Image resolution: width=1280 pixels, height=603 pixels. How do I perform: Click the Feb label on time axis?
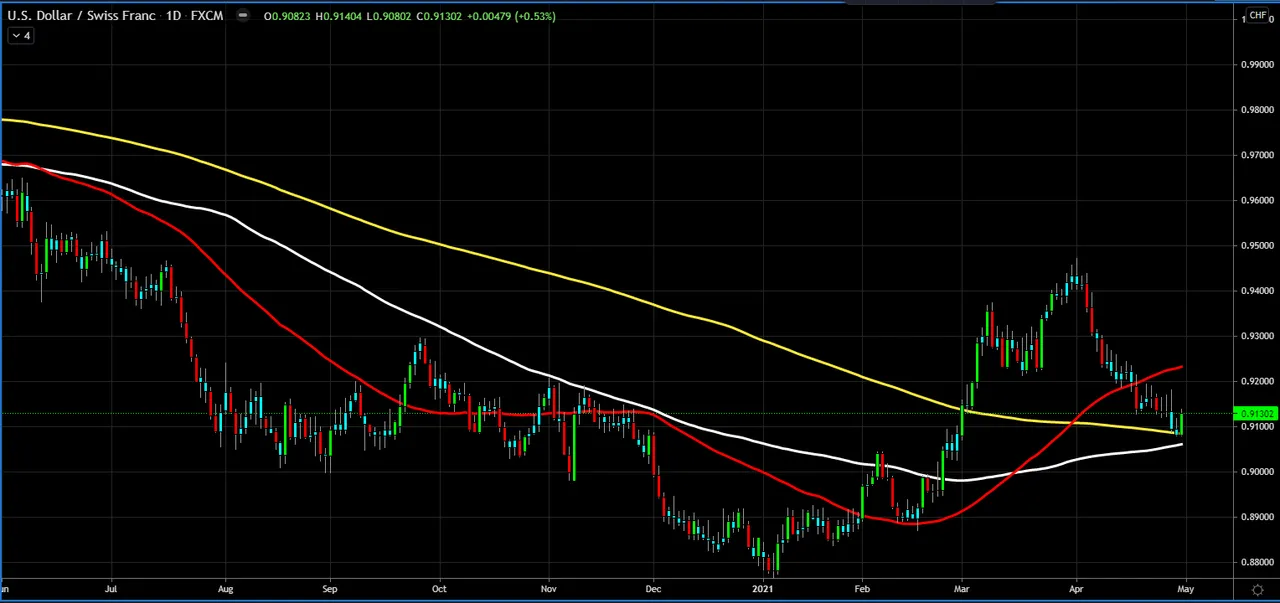pyautogui.click(x=861, y=589)
